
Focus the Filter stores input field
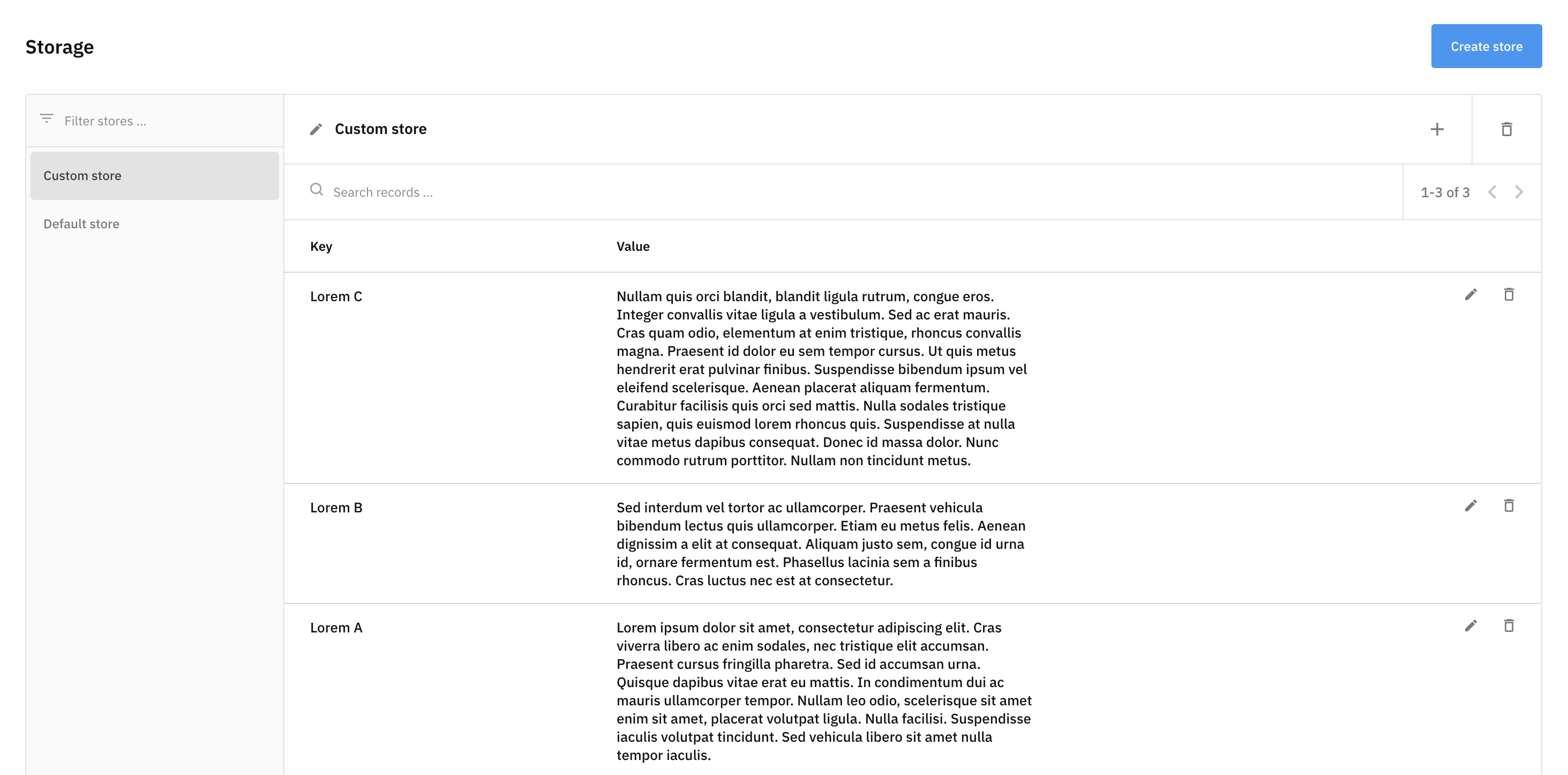point(164,121)
